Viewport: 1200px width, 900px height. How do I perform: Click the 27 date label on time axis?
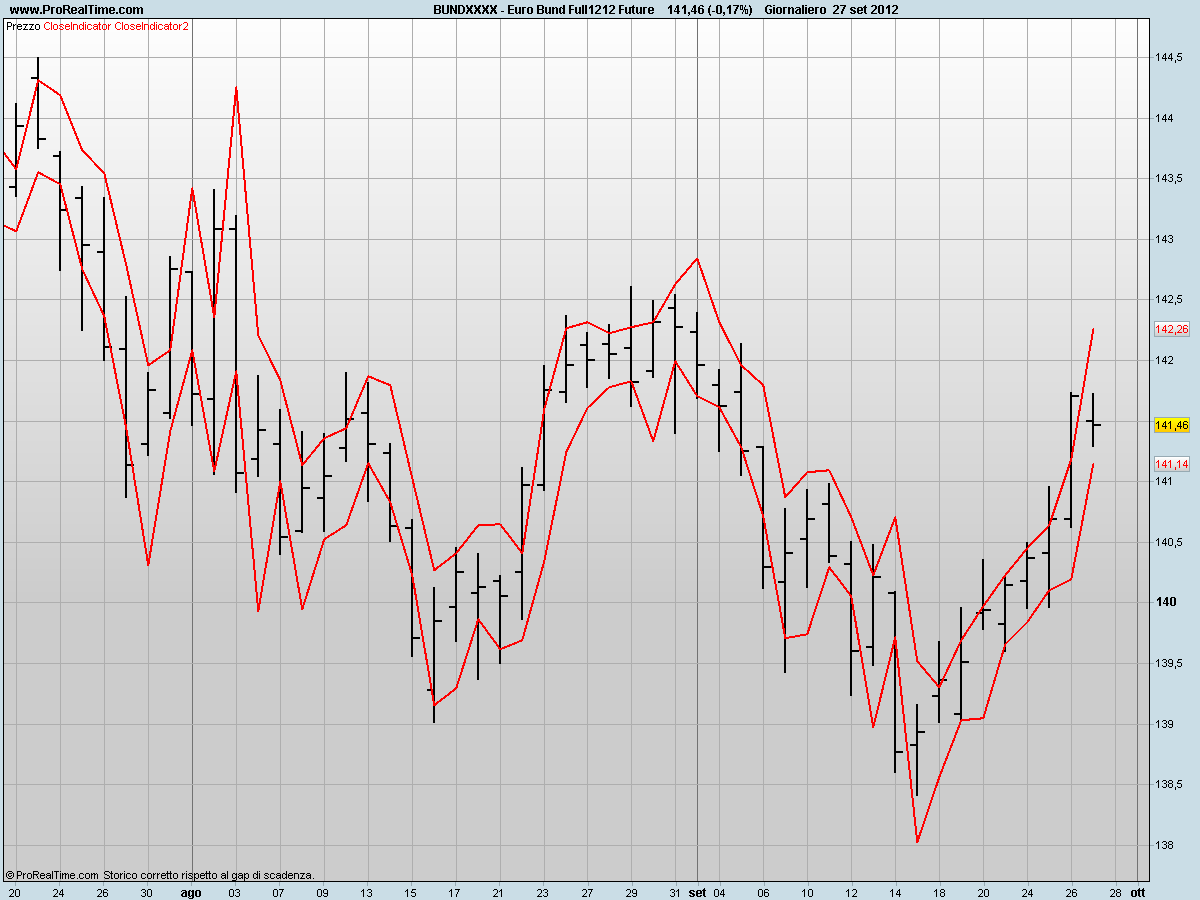coord(587,891)
